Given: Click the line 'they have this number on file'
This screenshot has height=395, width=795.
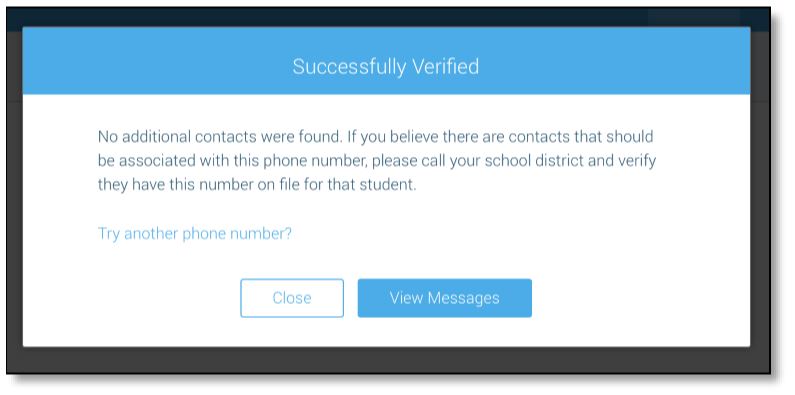Looking at the screenshot, I should point(257,185).
